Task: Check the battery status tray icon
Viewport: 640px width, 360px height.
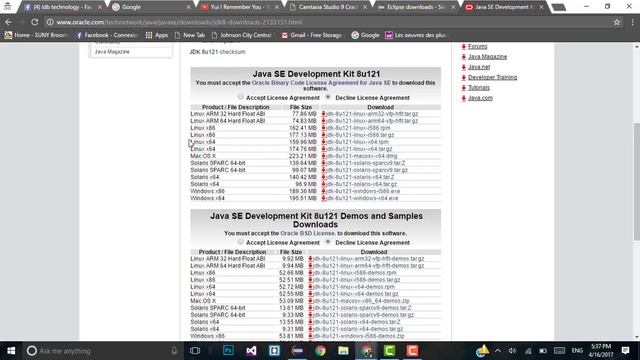Action: tap(543, 351)
